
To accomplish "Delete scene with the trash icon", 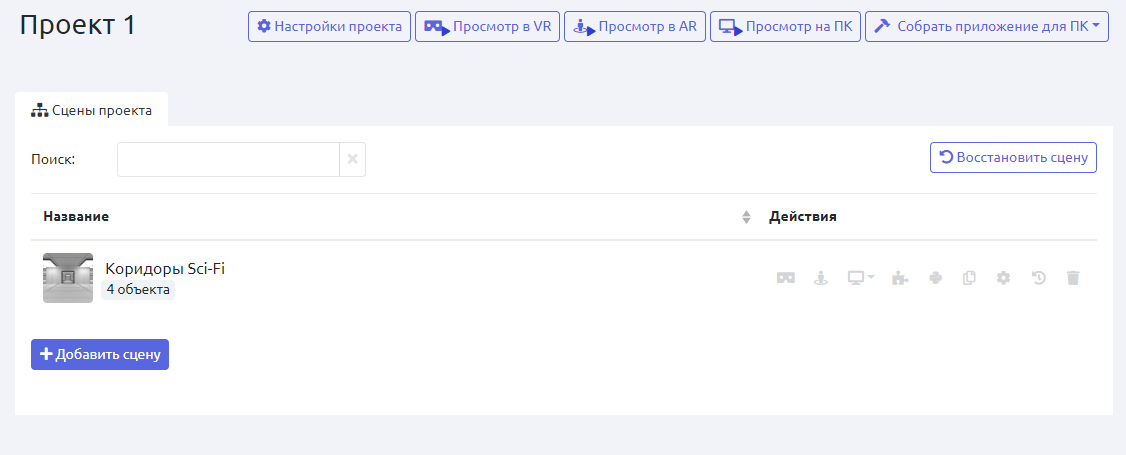I will (x=1073, y=278).
